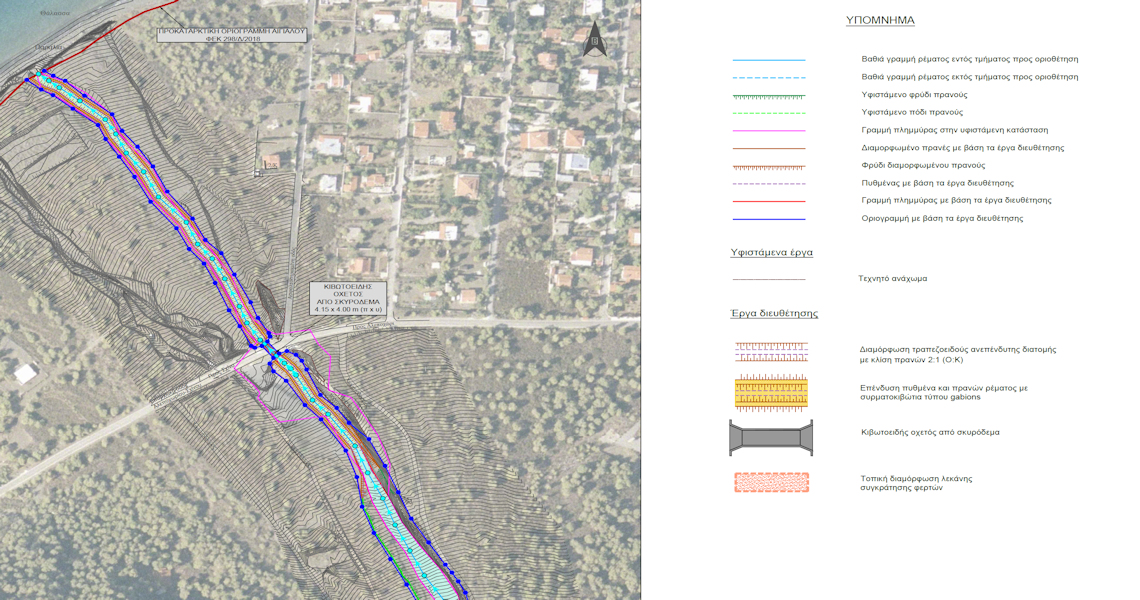
Task: Click the label 'Πυθμένας με βάση τα έργα διευθέτησης'
Action: tap(937, 183)
